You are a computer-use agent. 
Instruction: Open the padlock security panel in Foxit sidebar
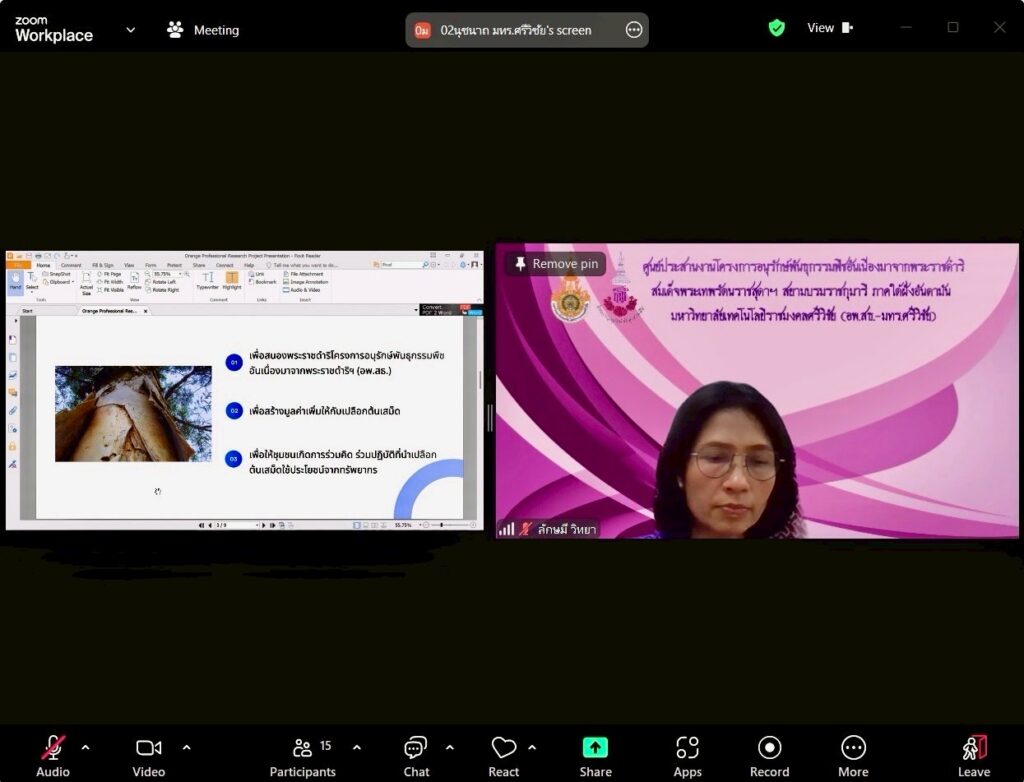12,446
